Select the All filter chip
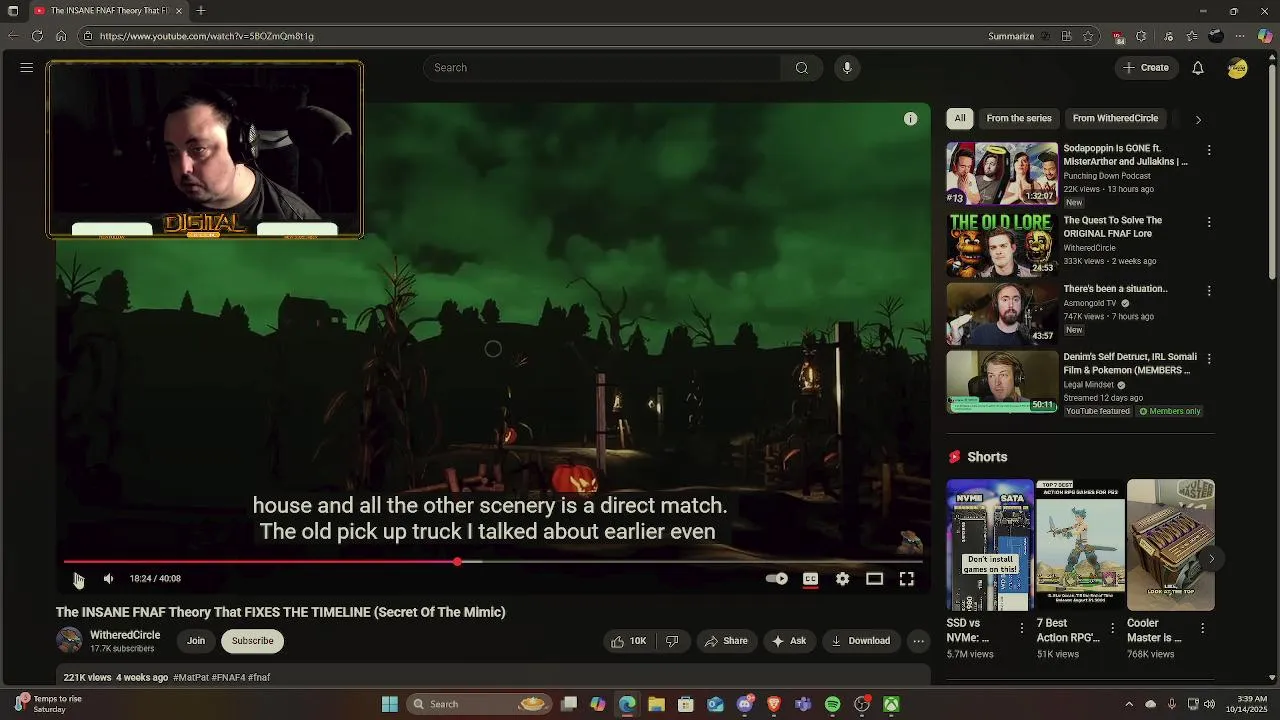Viewport: 1280px width, 720px height. tap(960, 118)
